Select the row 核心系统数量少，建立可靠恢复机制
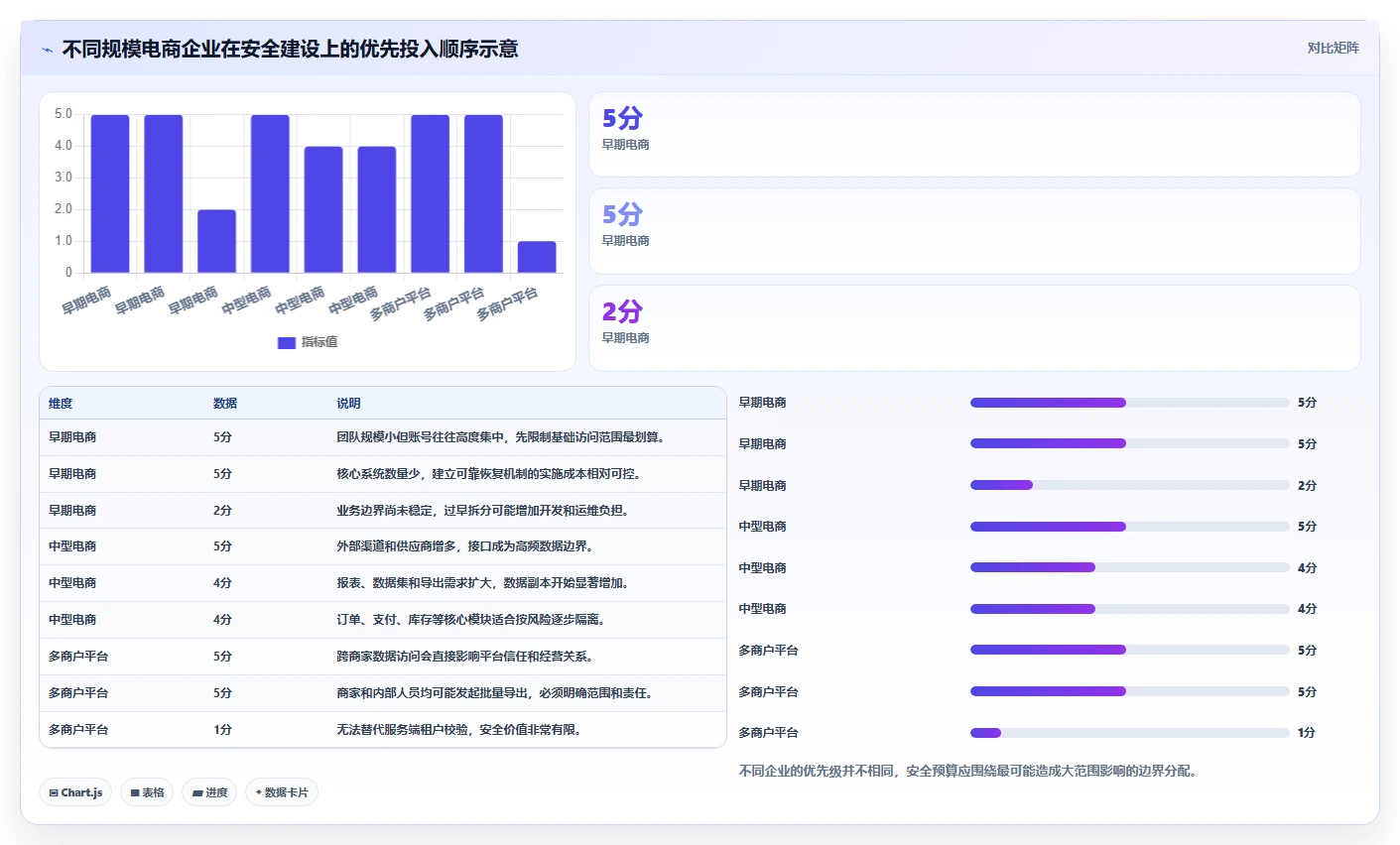 (383, 474)
